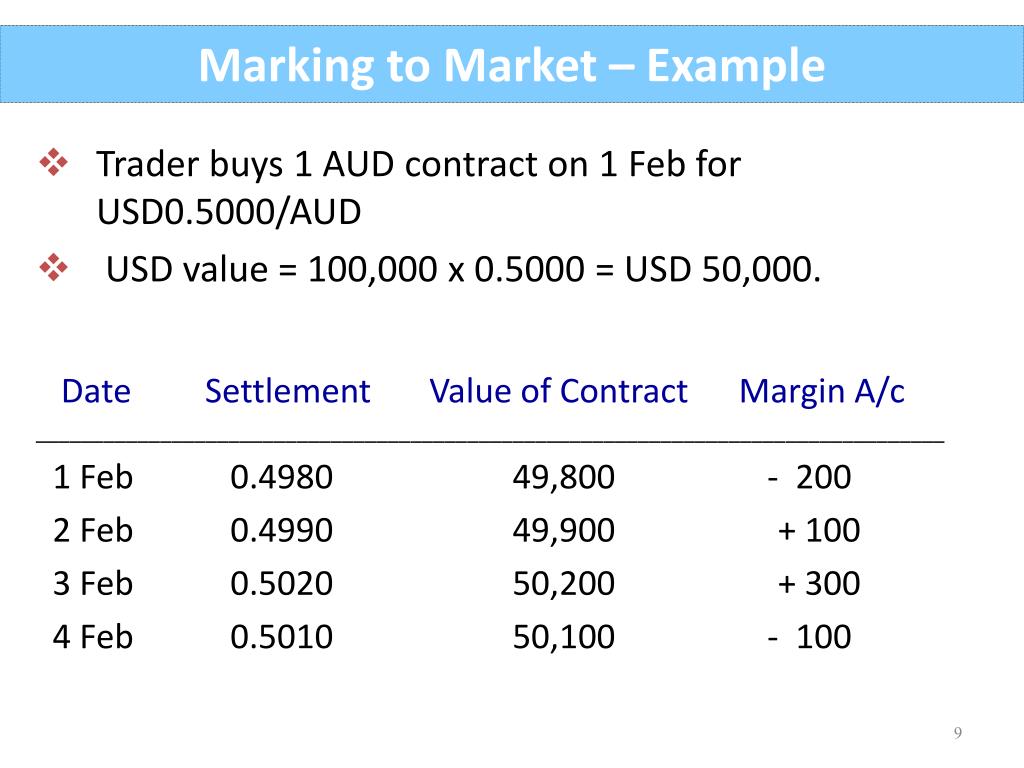
Task: Select the 'Marking to Market – Example' title
Action: click(x=511, y=65)
